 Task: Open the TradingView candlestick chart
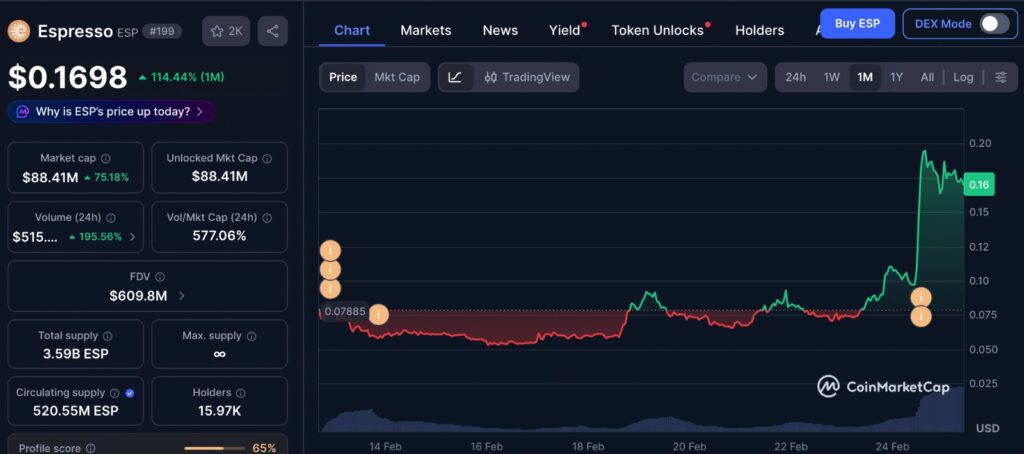pyautogui.click(x=527, y=77)
